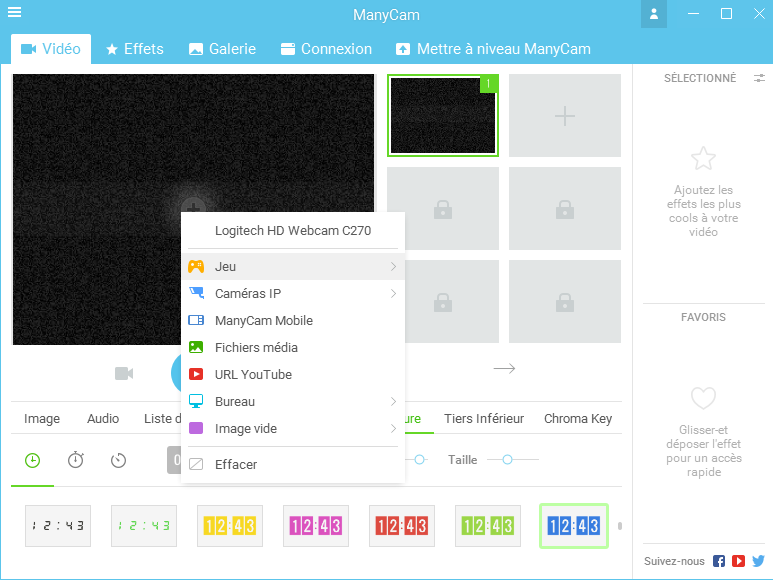
Task: Open the Tiers Inférieur tab
Action: point(484,419)
